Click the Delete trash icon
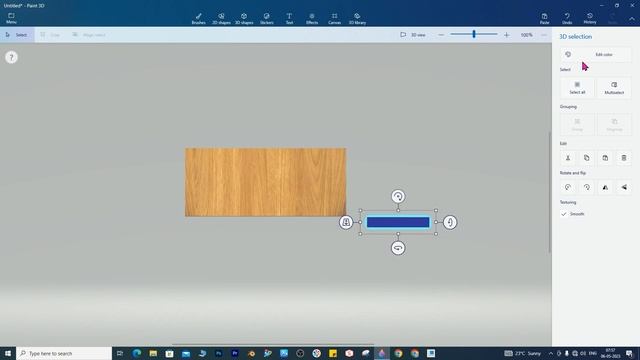This screenshot has width=640, height=360. tap(624, 158)
